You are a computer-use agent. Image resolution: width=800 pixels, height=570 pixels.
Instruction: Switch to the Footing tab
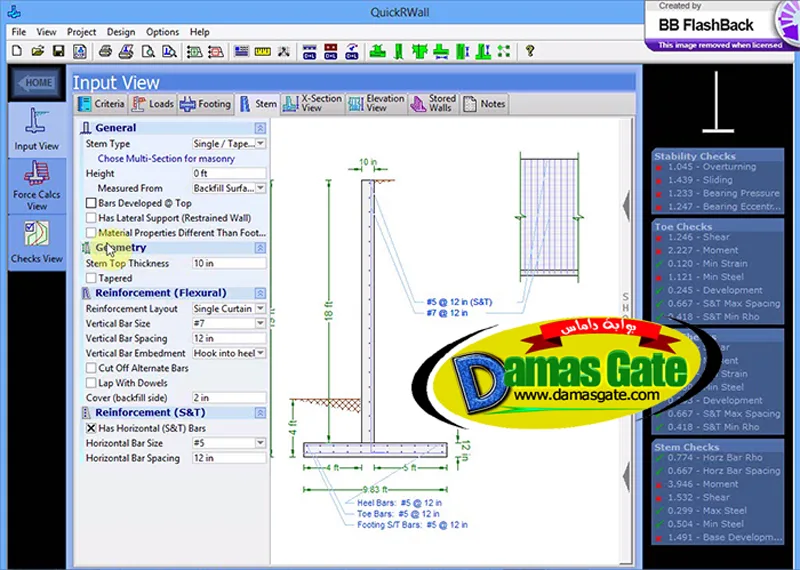pyautogui.click(x=205, y=104)
